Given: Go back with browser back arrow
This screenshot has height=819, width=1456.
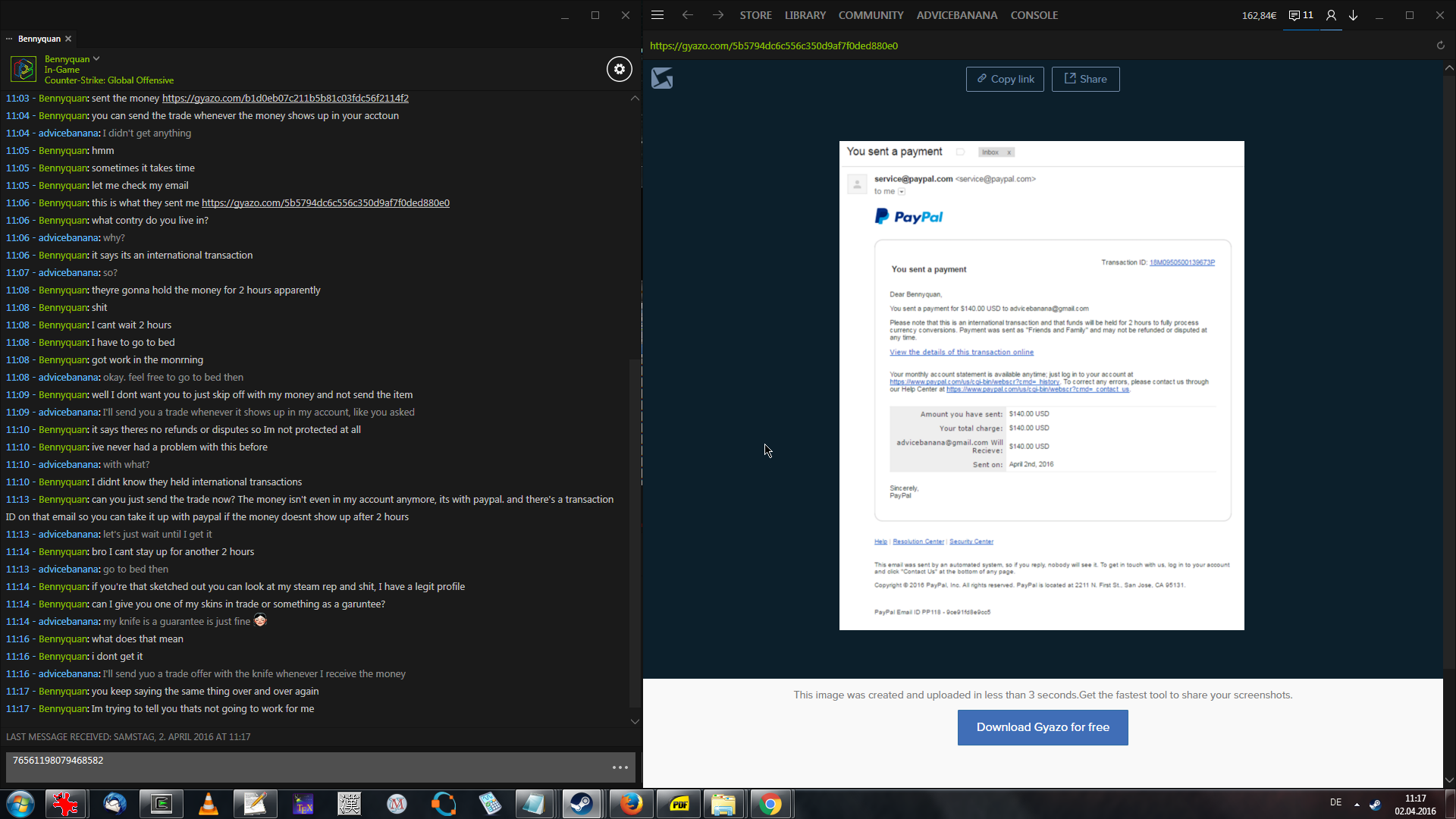Looking at the screenshot, I should 688,15.
